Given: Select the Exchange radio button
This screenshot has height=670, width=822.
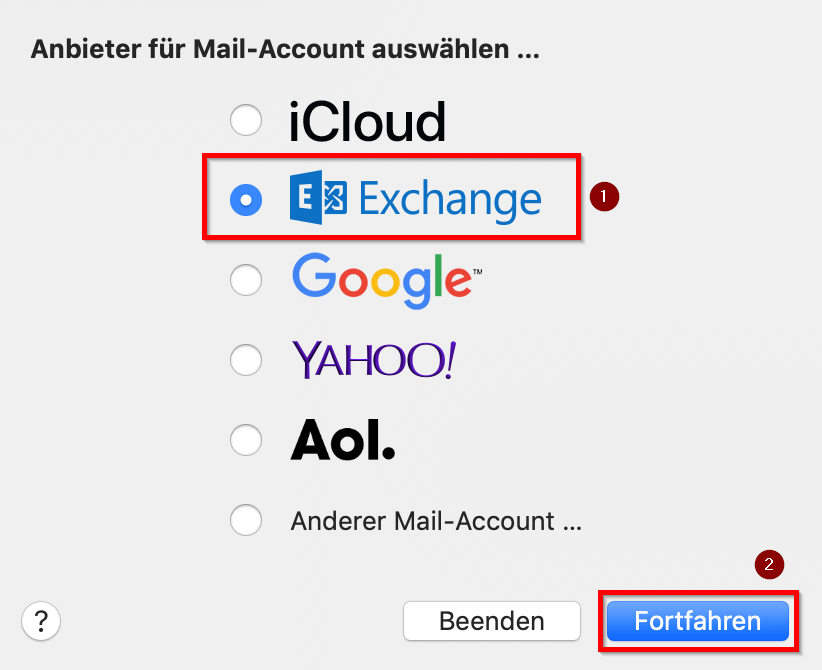Looking at the screenshot, I should coord(245,200).
